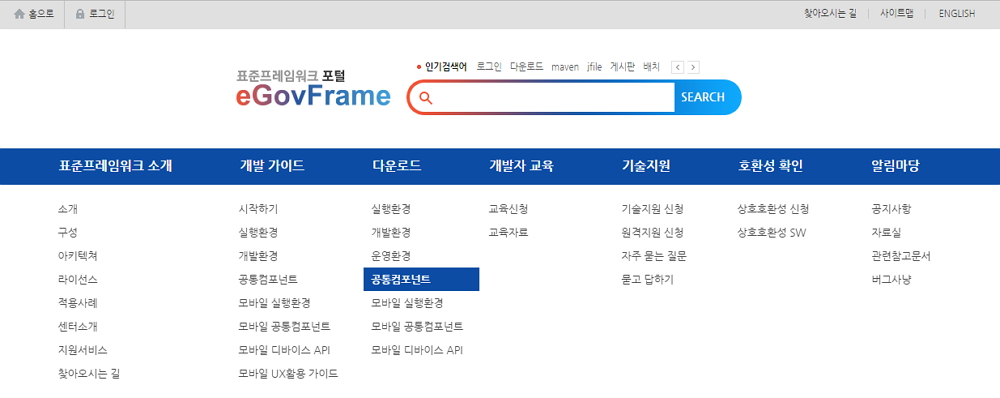Click the eGovFrame portal logo
The height and width of the screenshot is (398, 1000).
(313, 88)
